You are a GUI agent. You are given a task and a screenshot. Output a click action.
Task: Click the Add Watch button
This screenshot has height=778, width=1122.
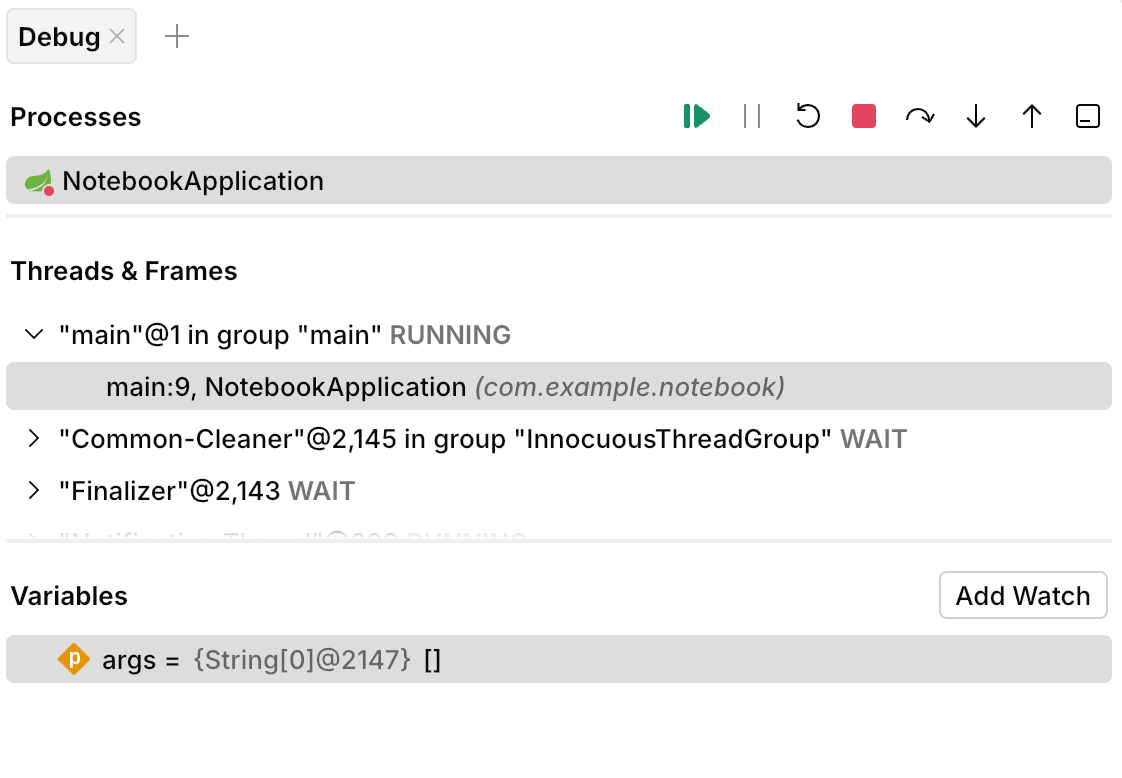click(1023, 595)
